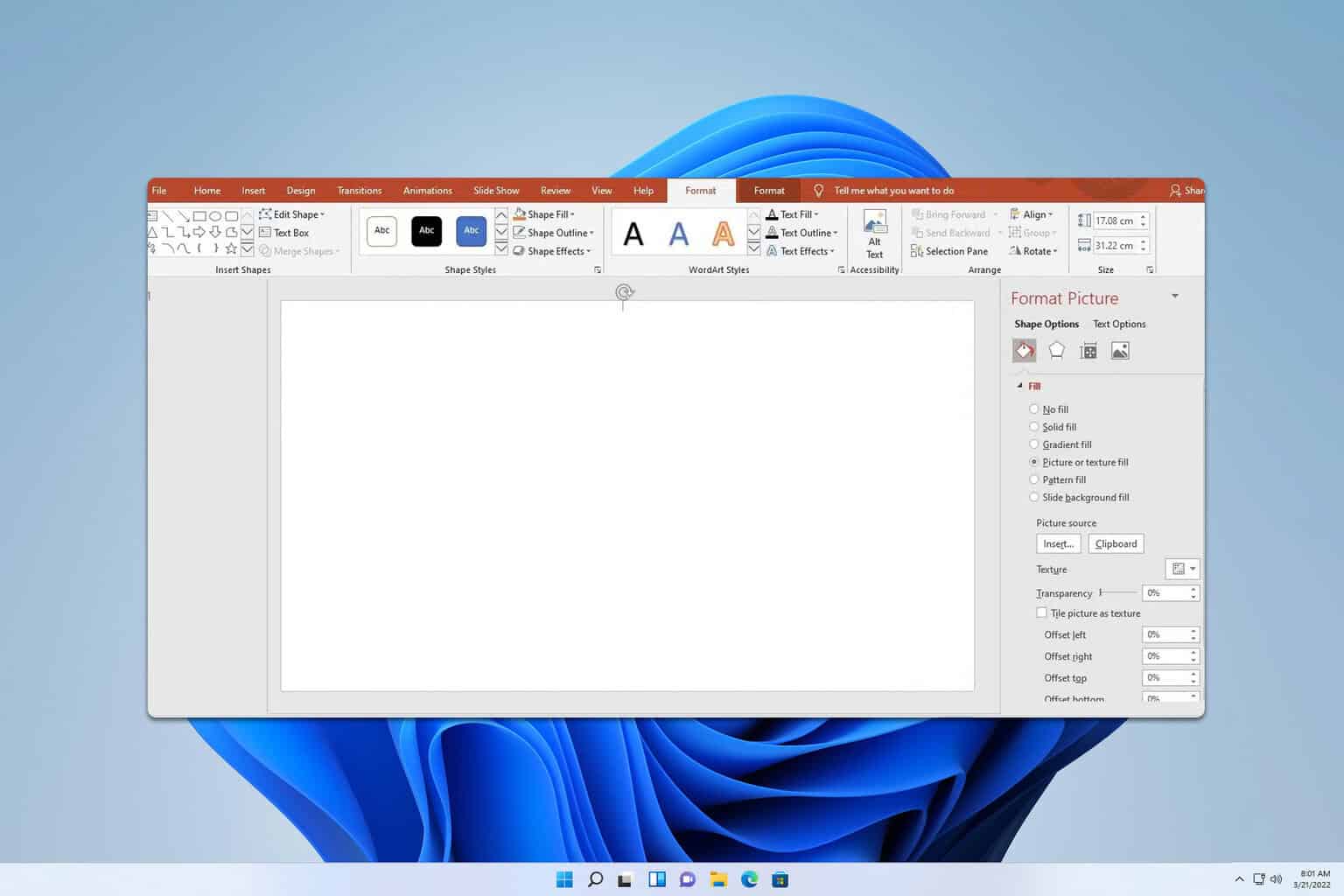
Task: Open the Text Outline dropdown
Action: (x=802, y=233)
